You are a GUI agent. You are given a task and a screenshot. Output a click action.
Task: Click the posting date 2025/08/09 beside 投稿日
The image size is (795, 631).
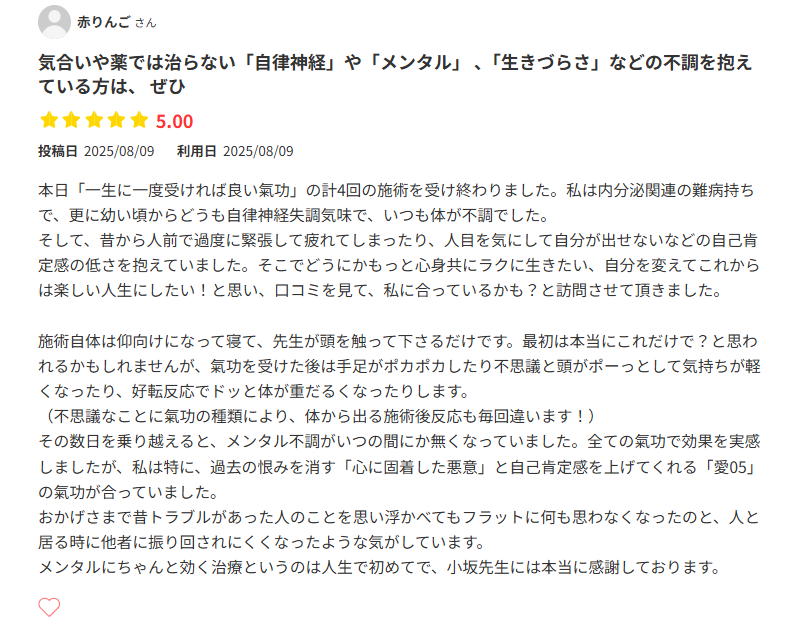119,151
